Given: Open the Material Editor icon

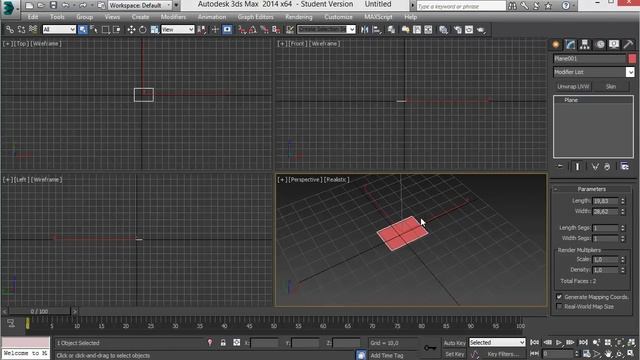Looking at the screenshot, I should 443,29.
